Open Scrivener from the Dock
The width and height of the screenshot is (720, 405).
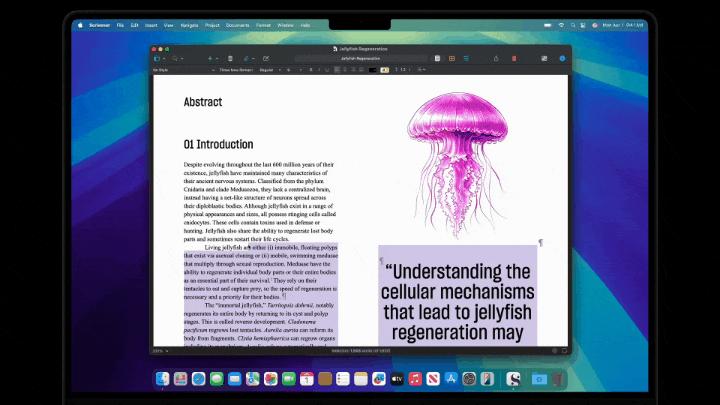tap(513, 379)
